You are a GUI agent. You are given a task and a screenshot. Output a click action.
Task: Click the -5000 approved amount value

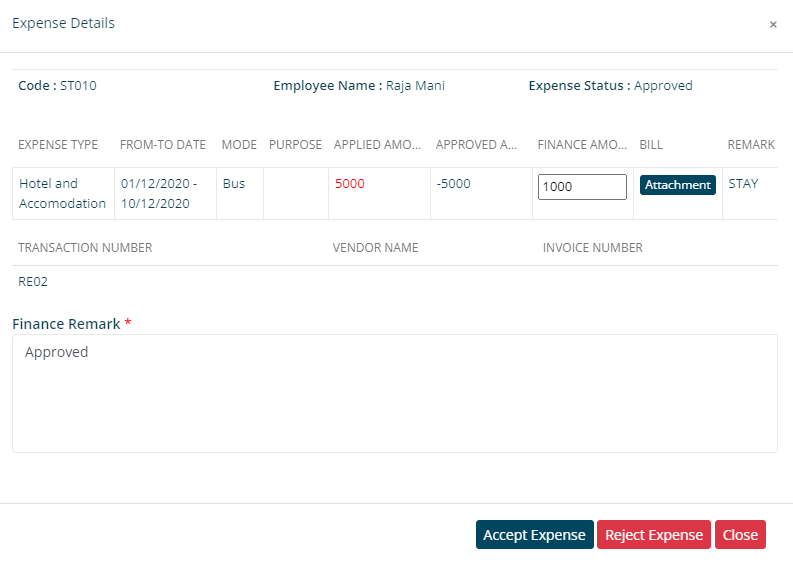[x=454, y=184]
